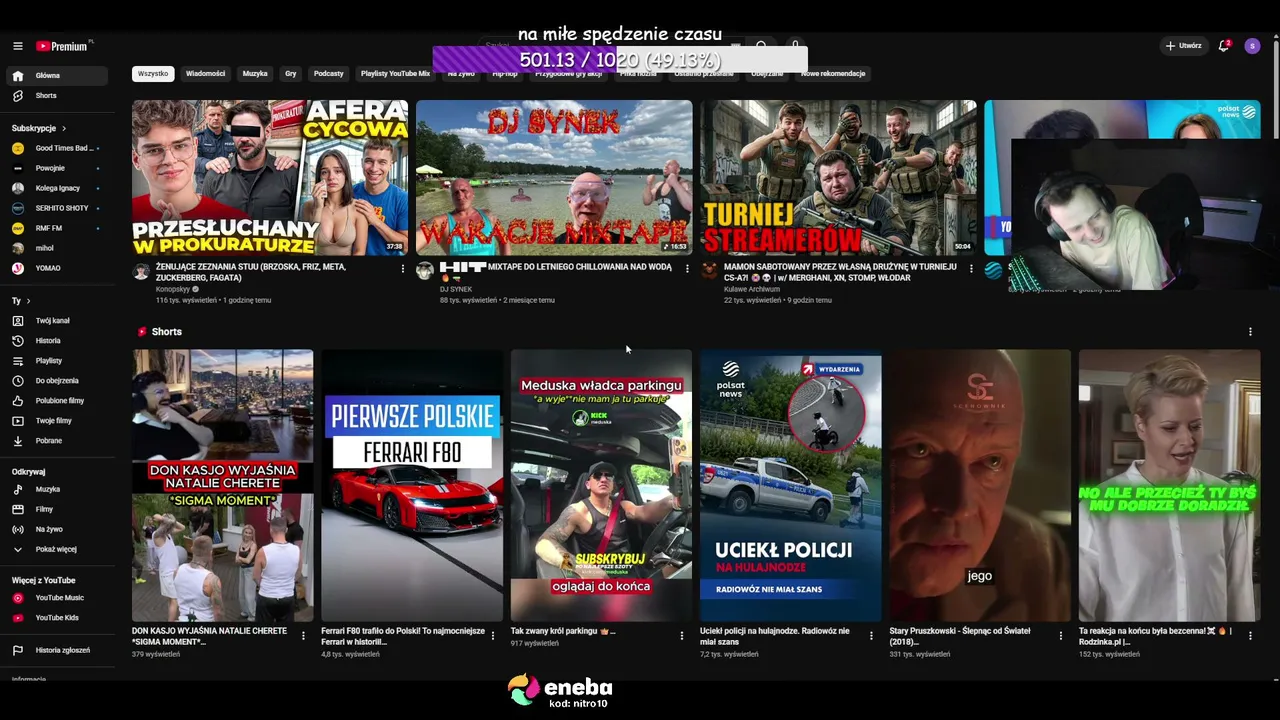The height and width of the screenshot is (720, 1280).
Task: Select Nowe rekomendacje filter chip
Action: coord(833,74)
